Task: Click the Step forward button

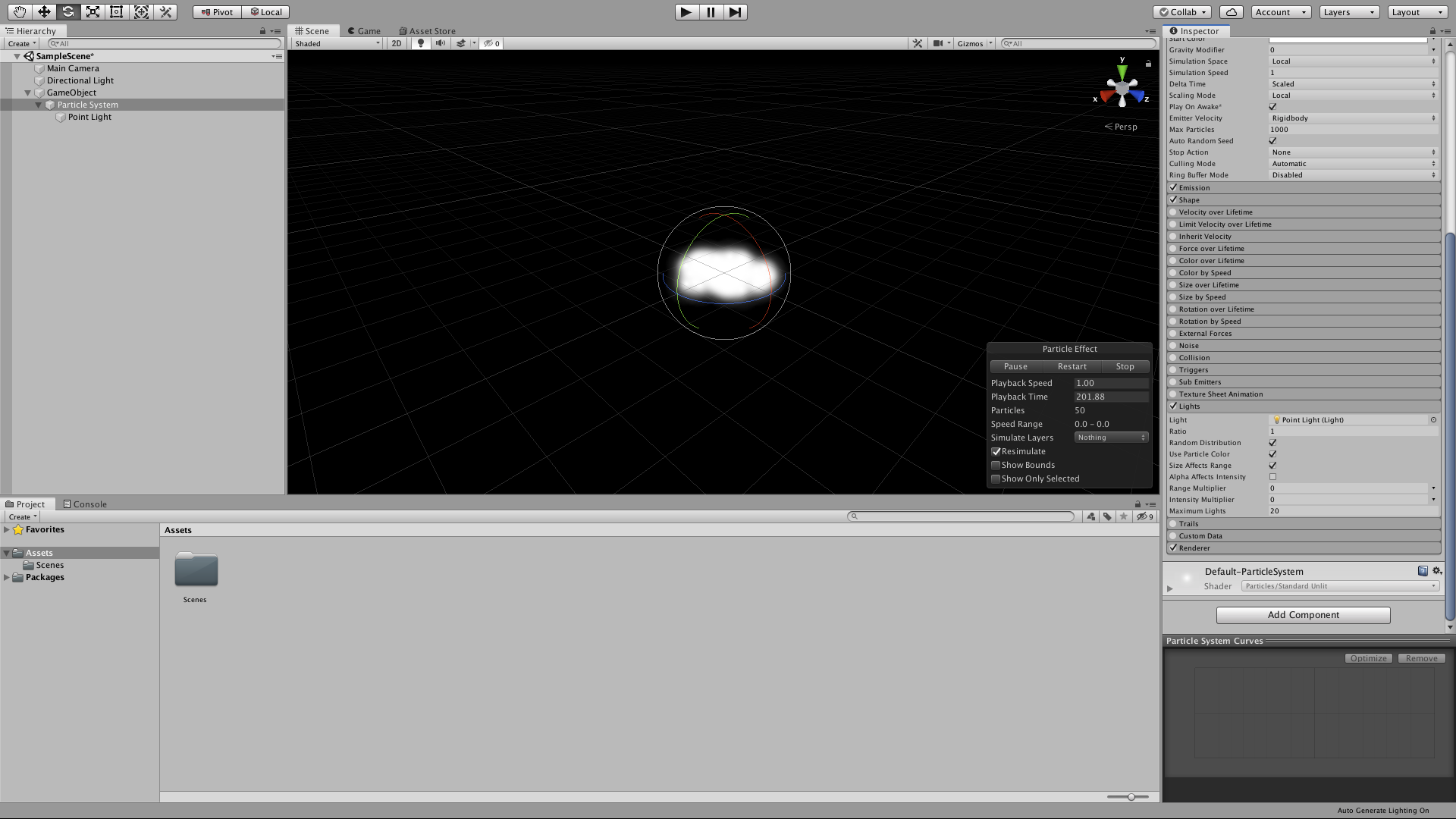Action: (x=735, y=11)
